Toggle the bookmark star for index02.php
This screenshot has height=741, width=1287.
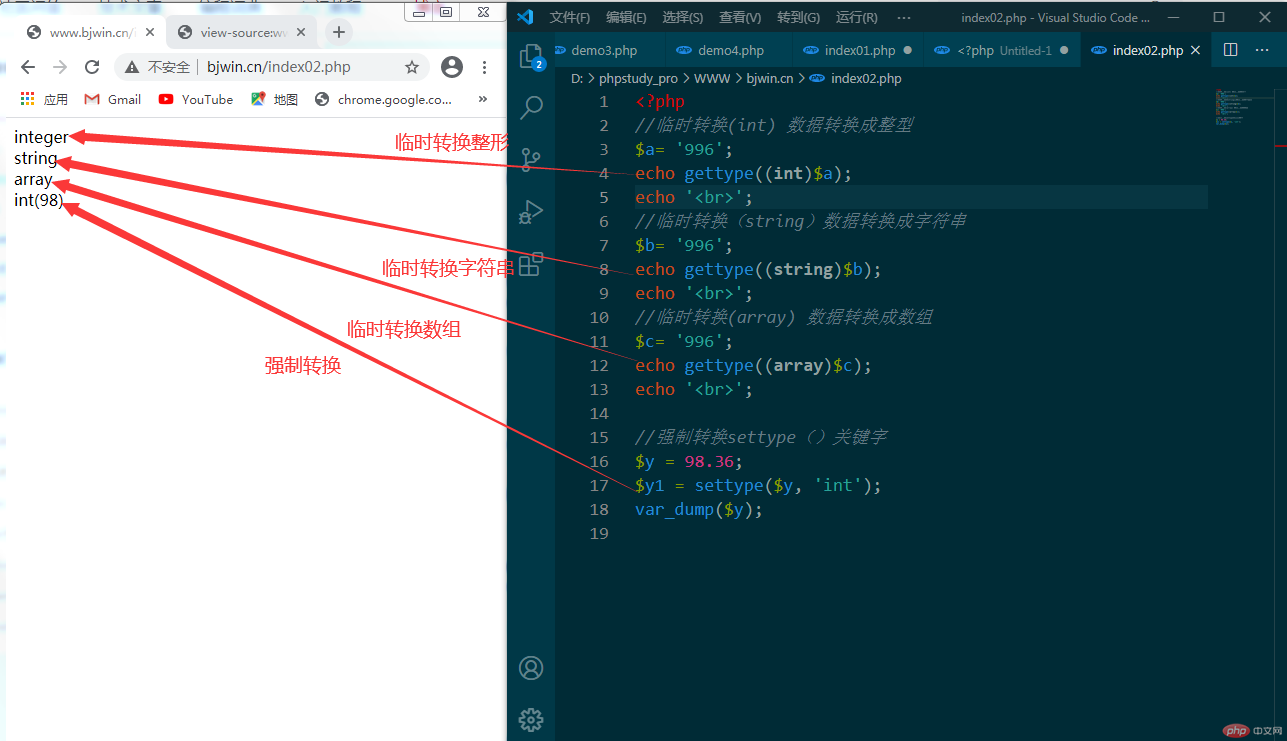(x=411, y=67)
